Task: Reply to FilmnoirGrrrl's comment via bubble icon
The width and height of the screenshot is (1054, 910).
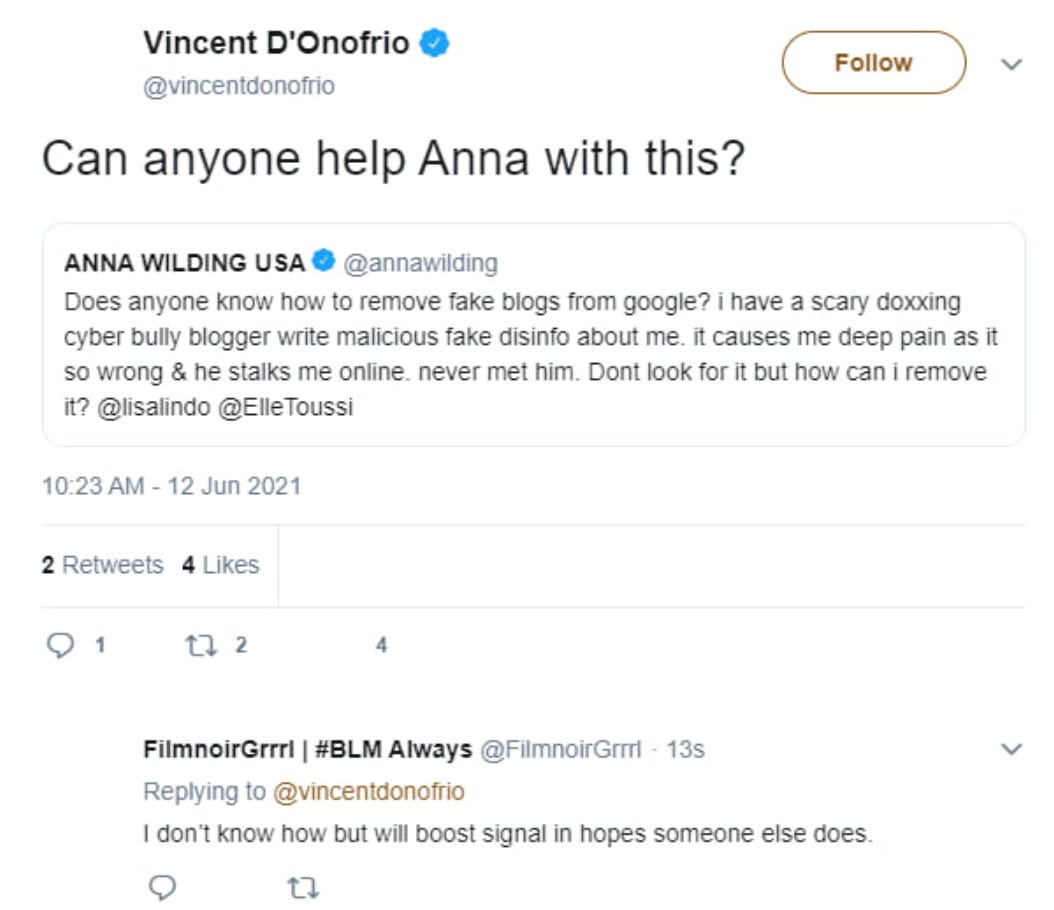Action: click(x=162, y=888)
